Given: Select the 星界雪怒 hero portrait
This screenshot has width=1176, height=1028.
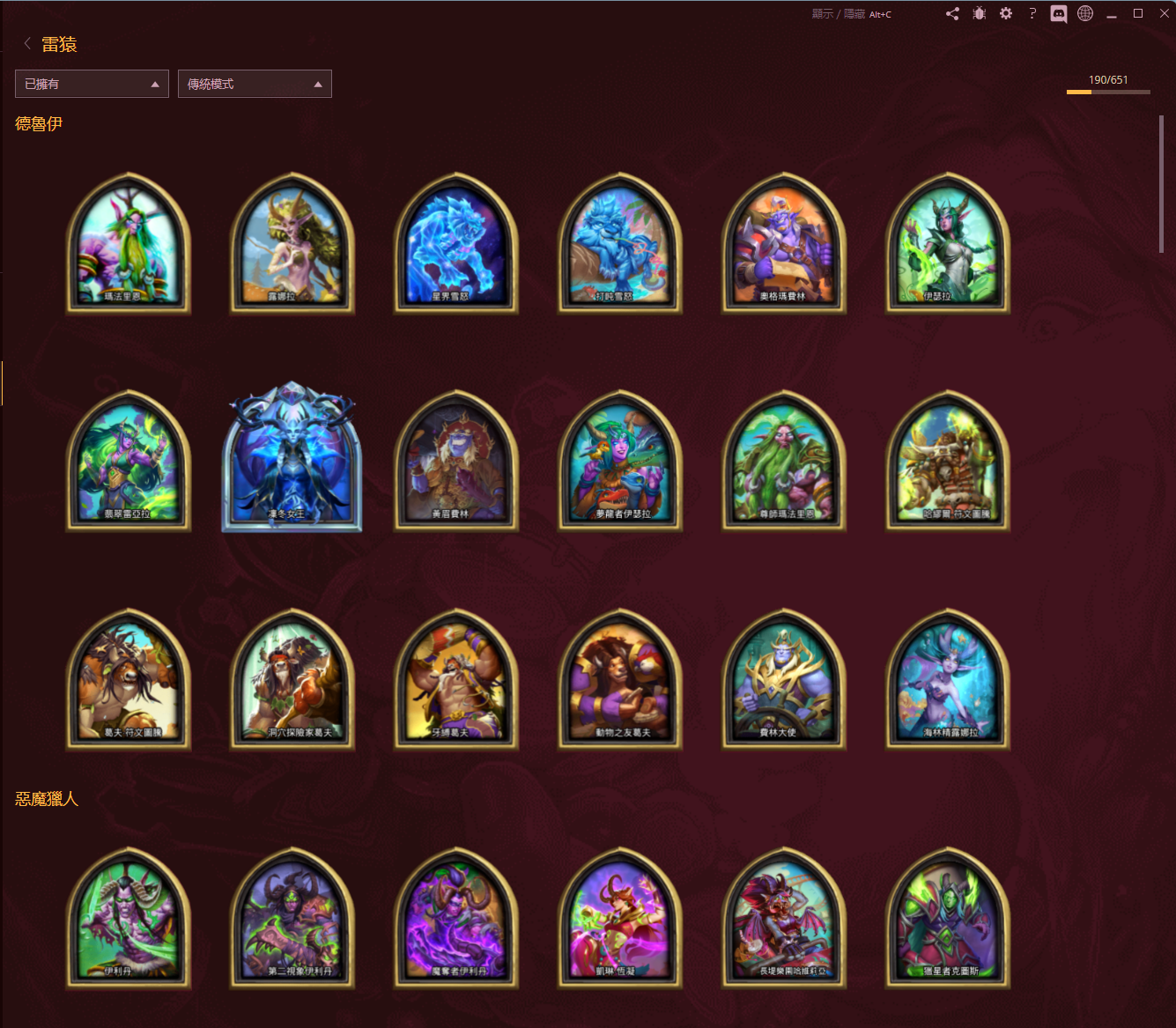Looking at the screenshot, I should click(x=456, y=242).
